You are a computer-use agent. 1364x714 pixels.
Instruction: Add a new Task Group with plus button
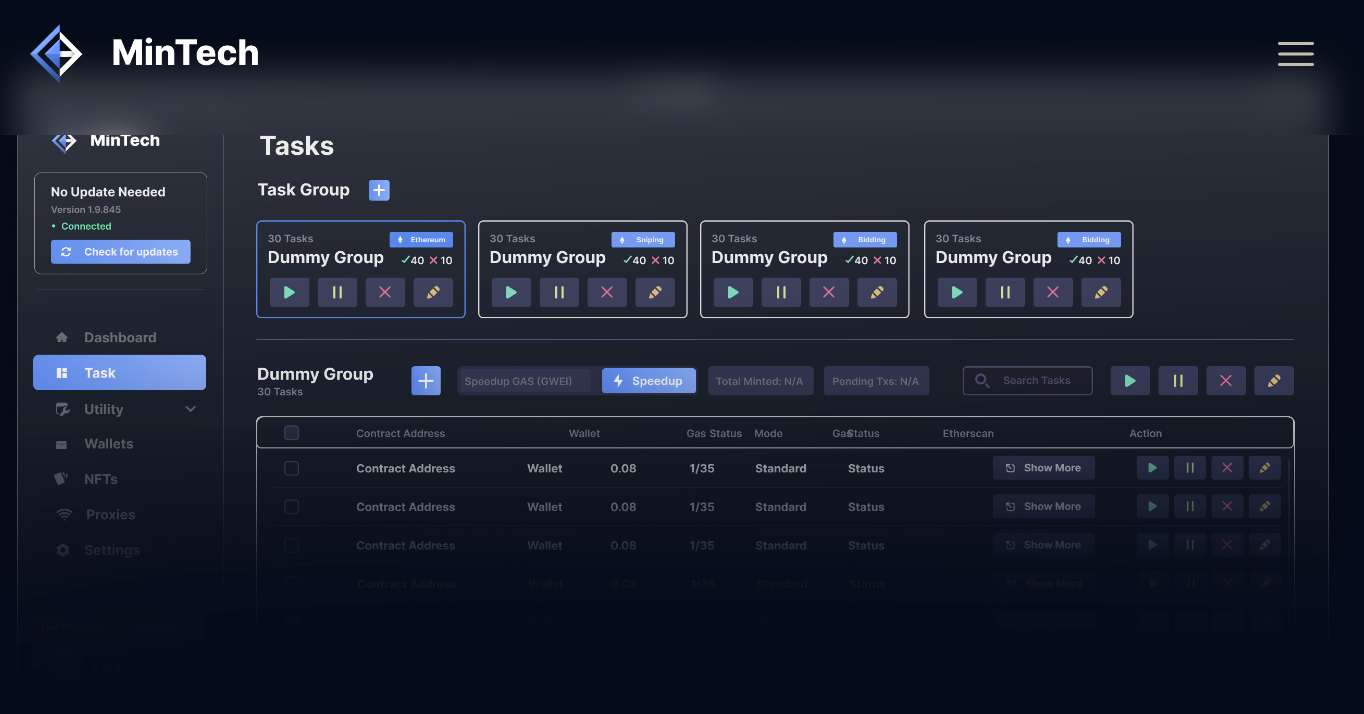pos(379,190)
